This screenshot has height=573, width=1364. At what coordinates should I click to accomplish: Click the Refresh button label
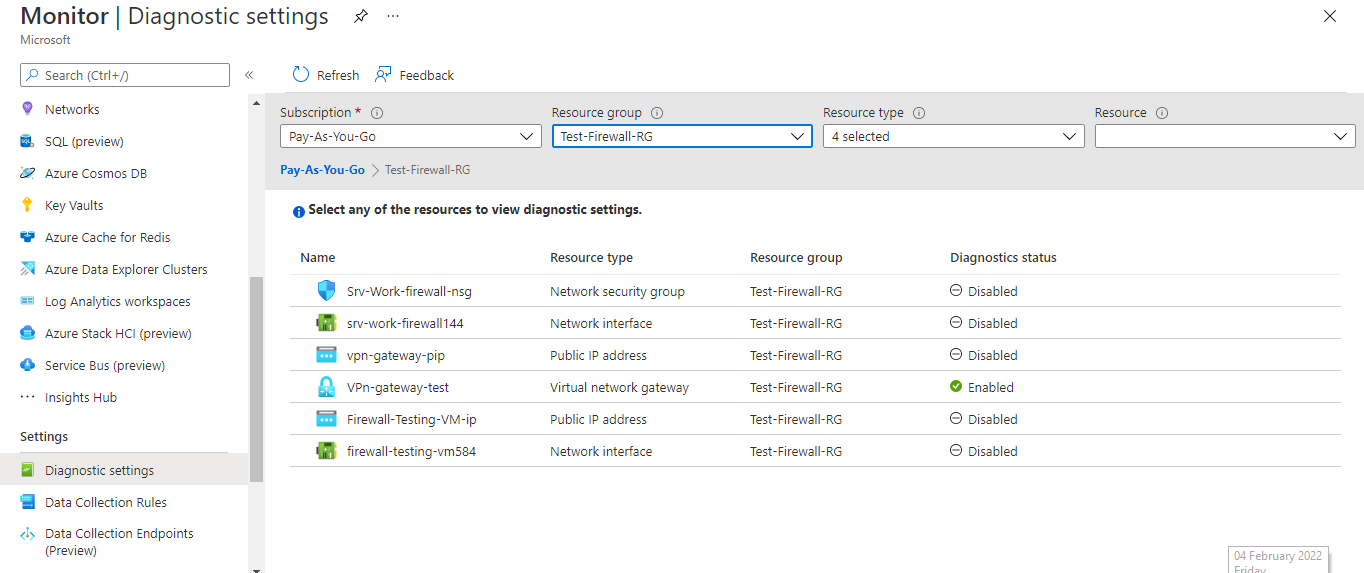338,75
